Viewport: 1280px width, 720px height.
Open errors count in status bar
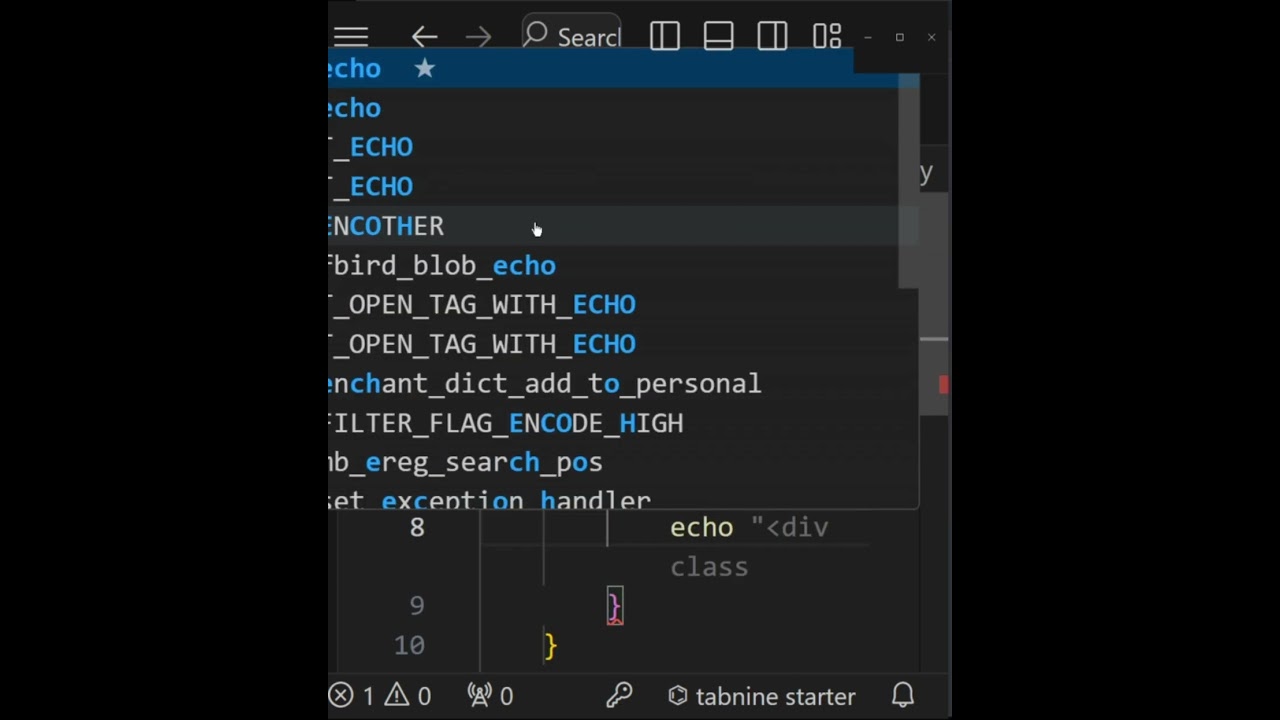click(352, 696)
